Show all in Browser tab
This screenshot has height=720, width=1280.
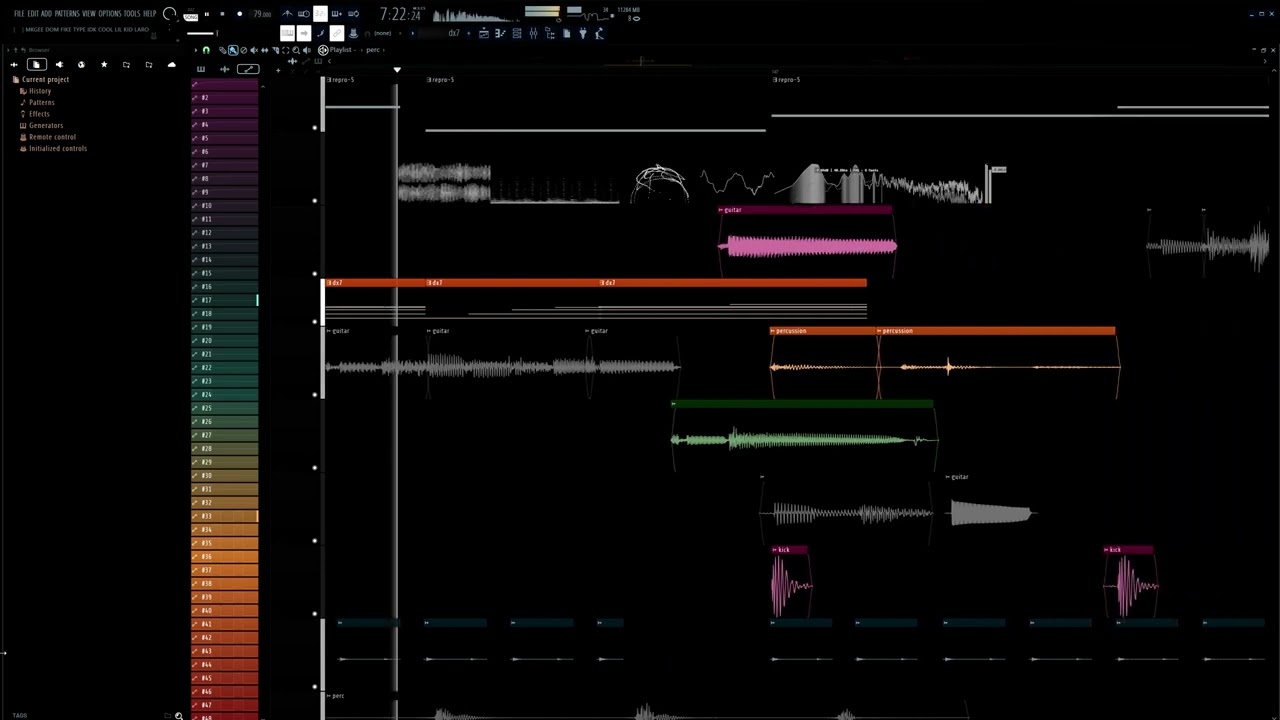tap(14, 64)
